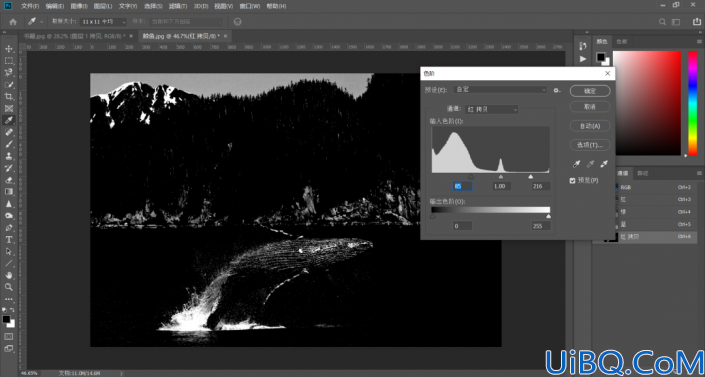The height and width of the screenshot is (377, 705).
Task: Click the foreground color swatch in left toolbar
Action: pos(6,319)
